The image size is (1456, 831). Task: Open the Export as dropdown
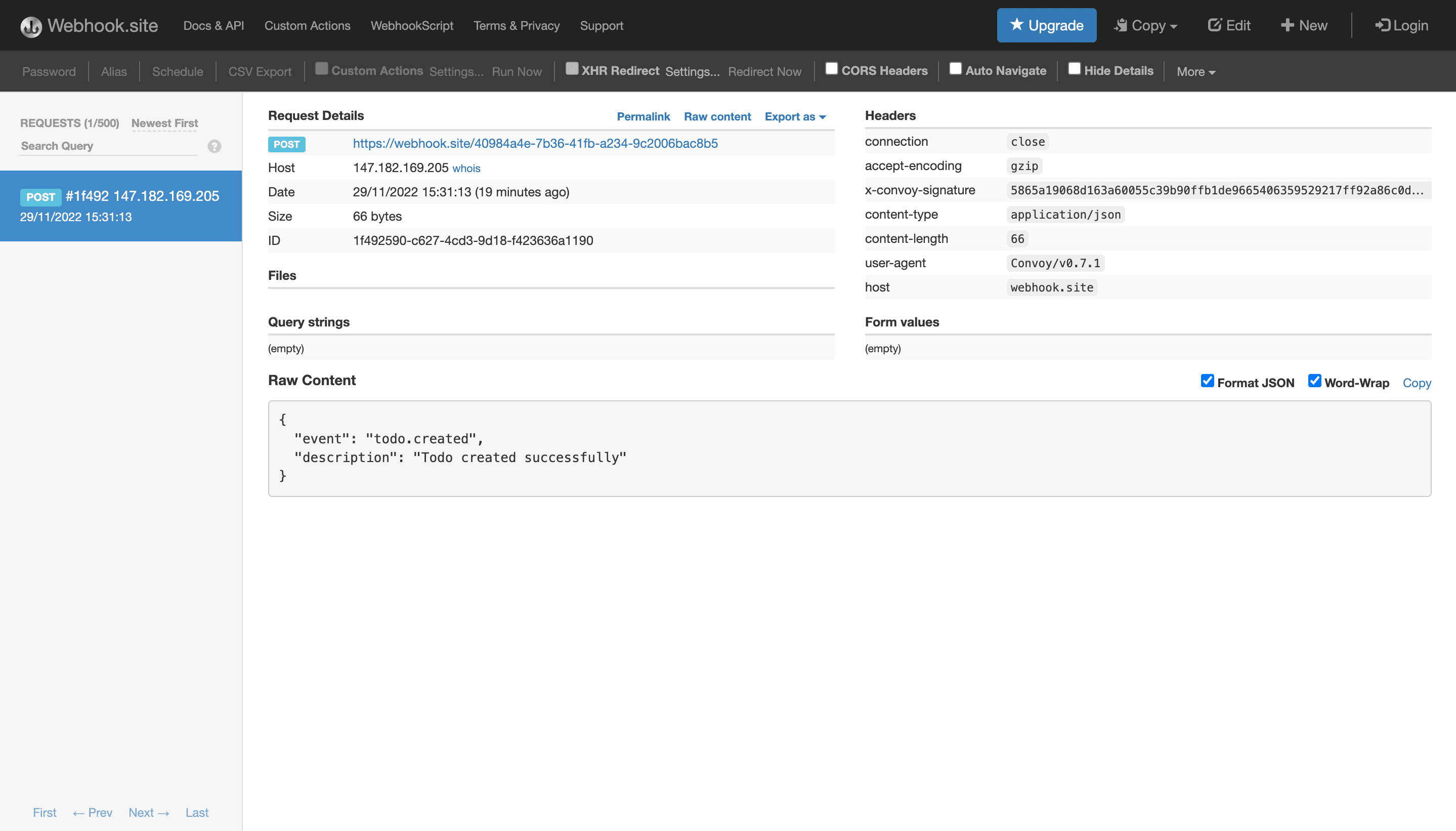click(795, 116)
